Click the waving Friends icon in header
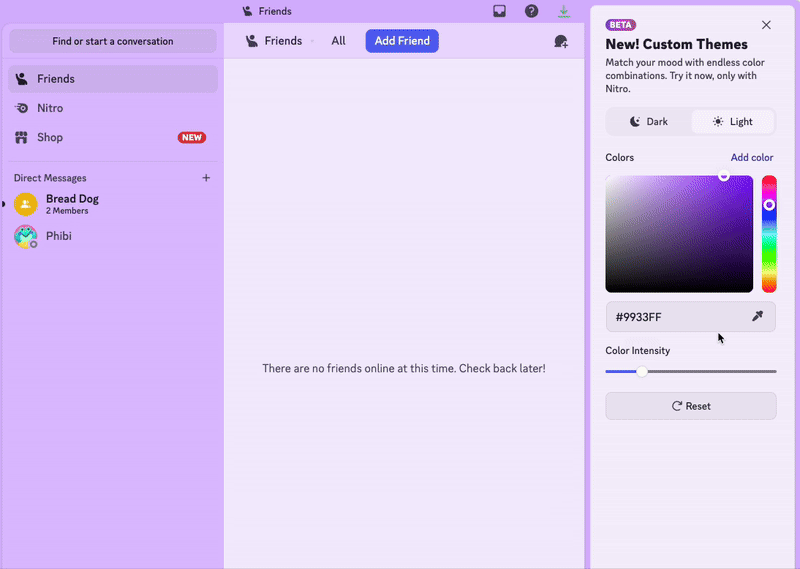This screenshot has width=800, height=569. point(252,41)
